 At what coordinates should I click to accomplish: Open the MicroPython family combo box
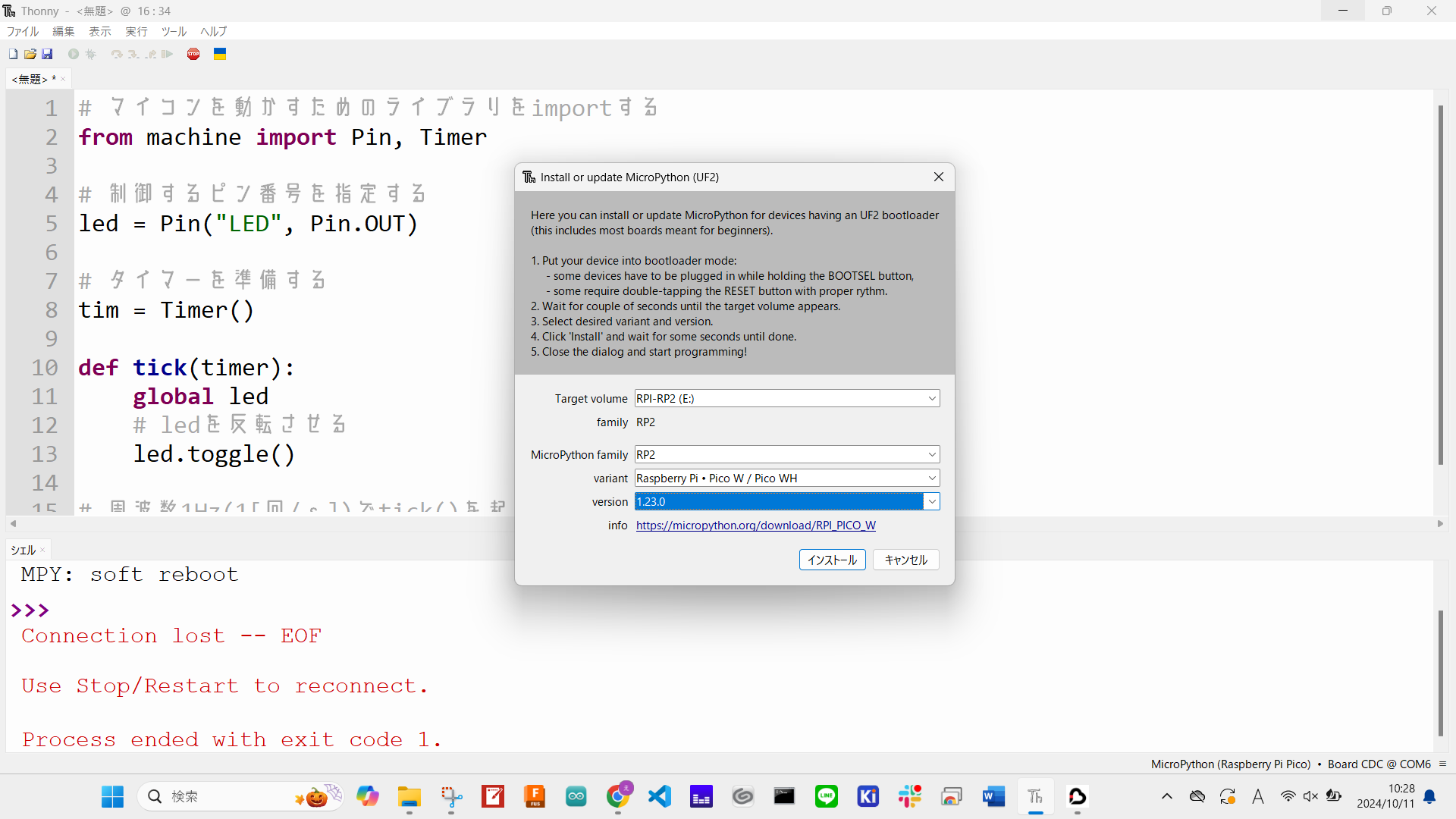(x=932, y=455)
